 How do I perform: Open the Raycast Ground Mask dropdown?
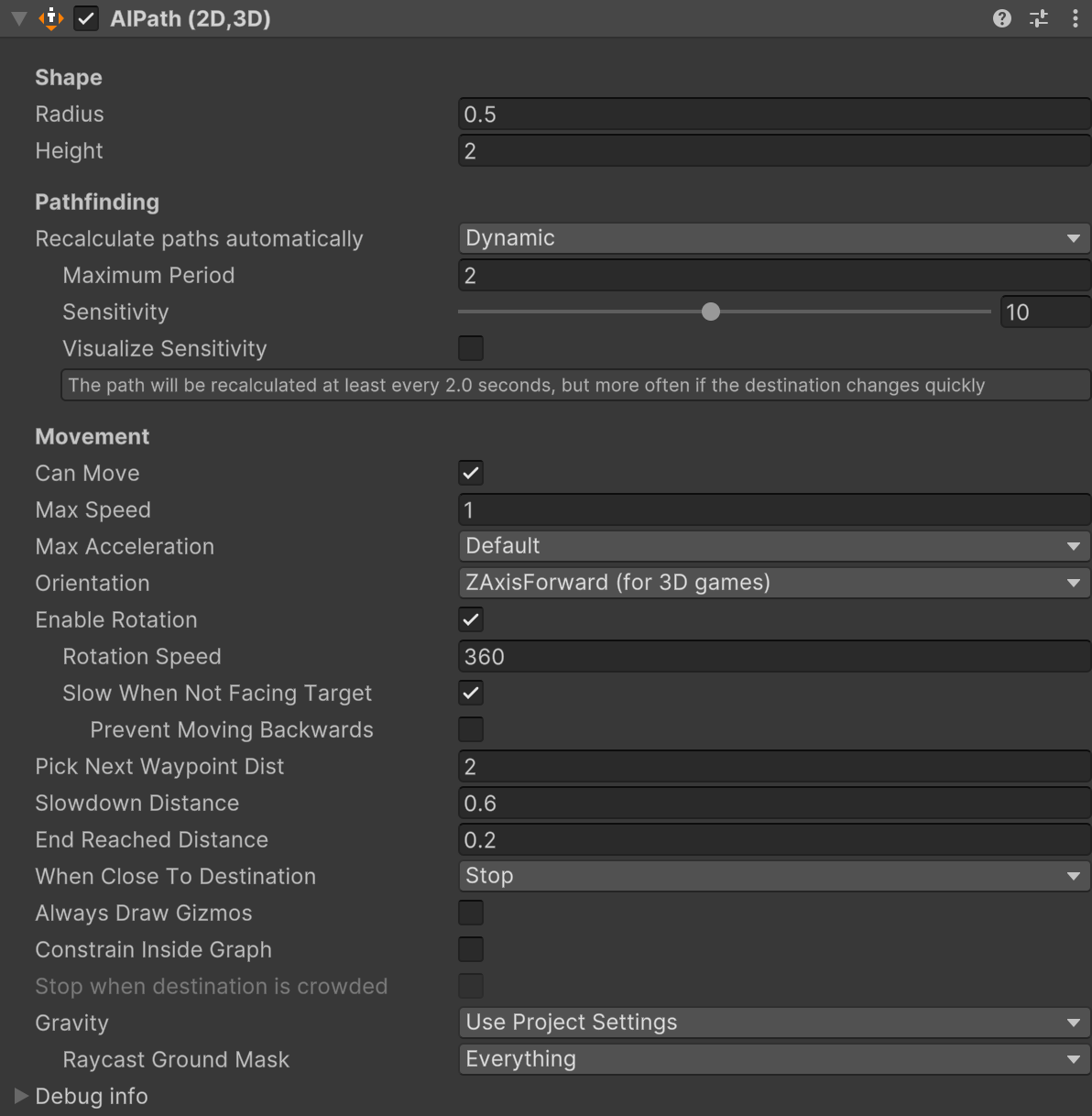coord(773,1059)
